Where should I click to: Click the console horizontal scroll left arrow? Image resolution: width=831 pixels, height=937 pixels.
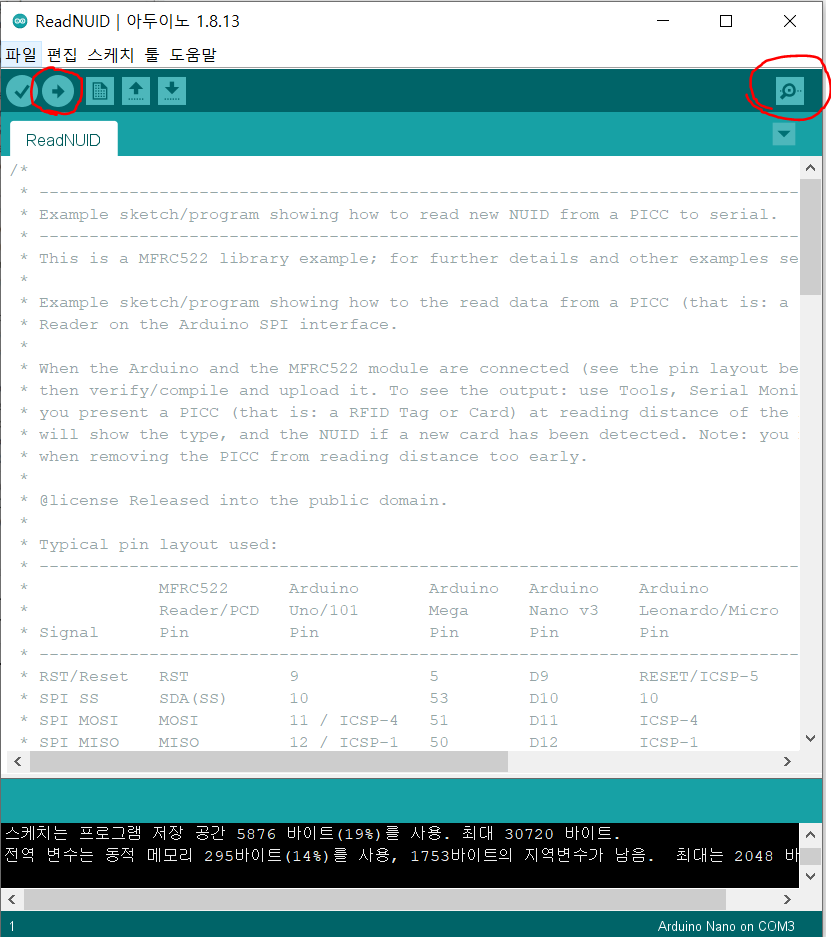[x=12, y=899]
